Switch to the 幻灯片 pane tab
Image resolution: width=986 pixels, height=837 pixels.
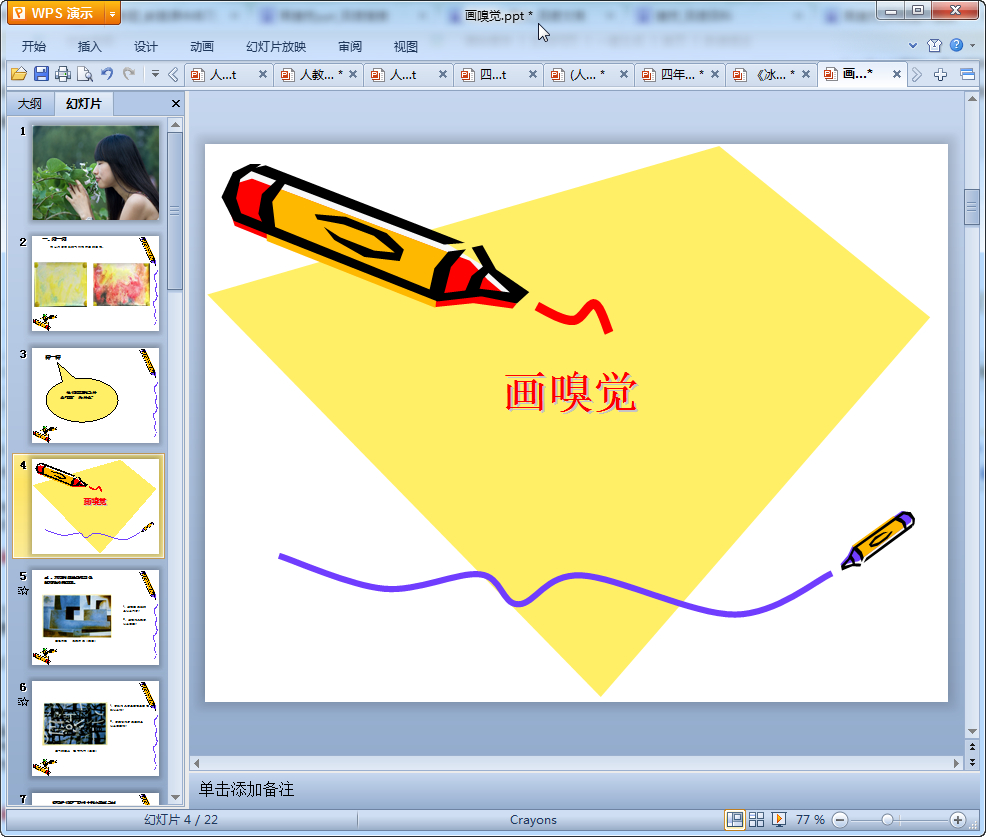[84, 104]
